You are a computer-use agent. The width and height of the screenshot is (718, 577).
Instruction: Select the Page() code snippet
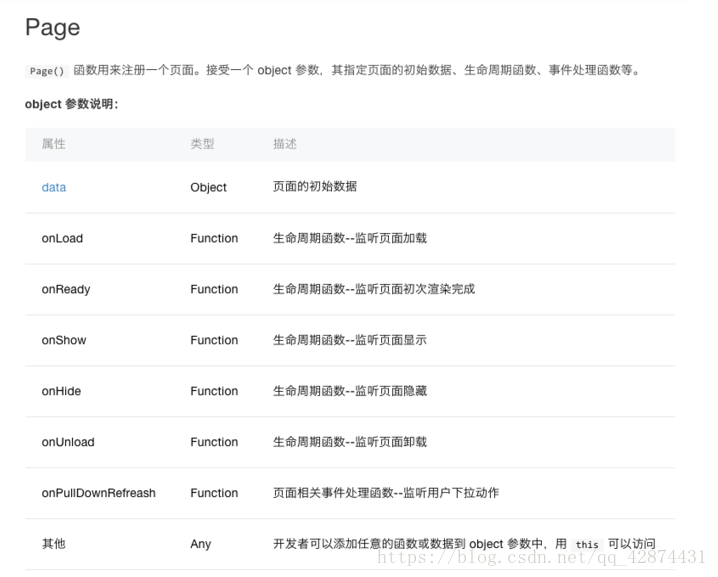[x=47, y=71]
